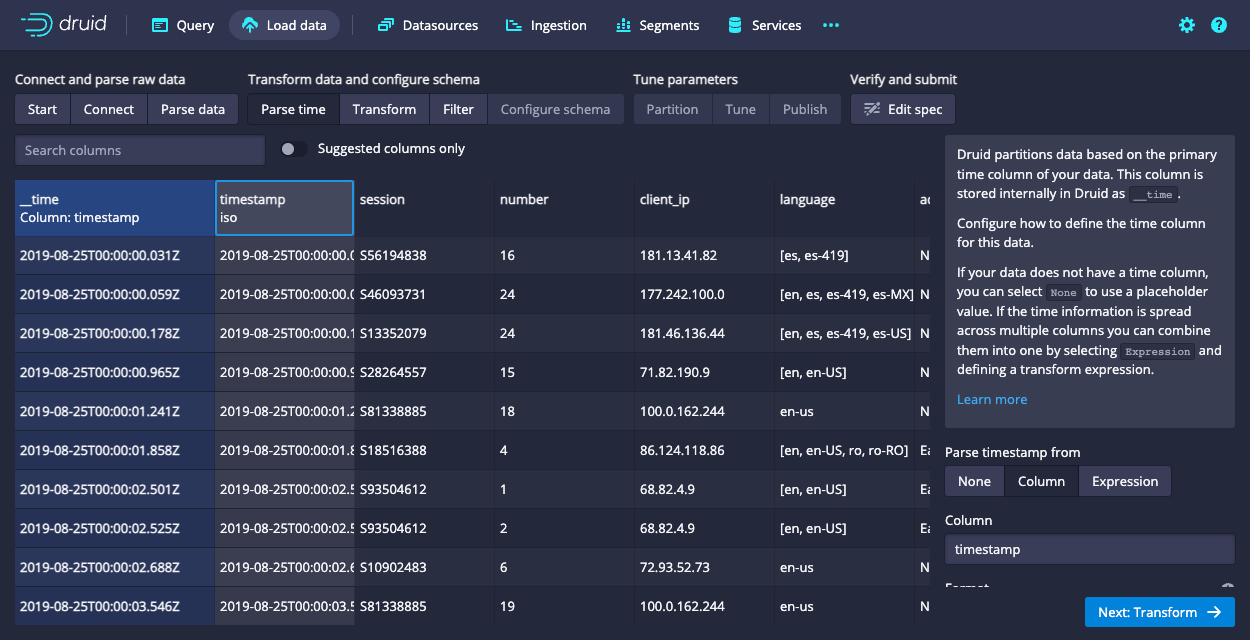Click the Datasources navigation icon
Viewport: 1250px width, 640px height.
pos(385,25)
